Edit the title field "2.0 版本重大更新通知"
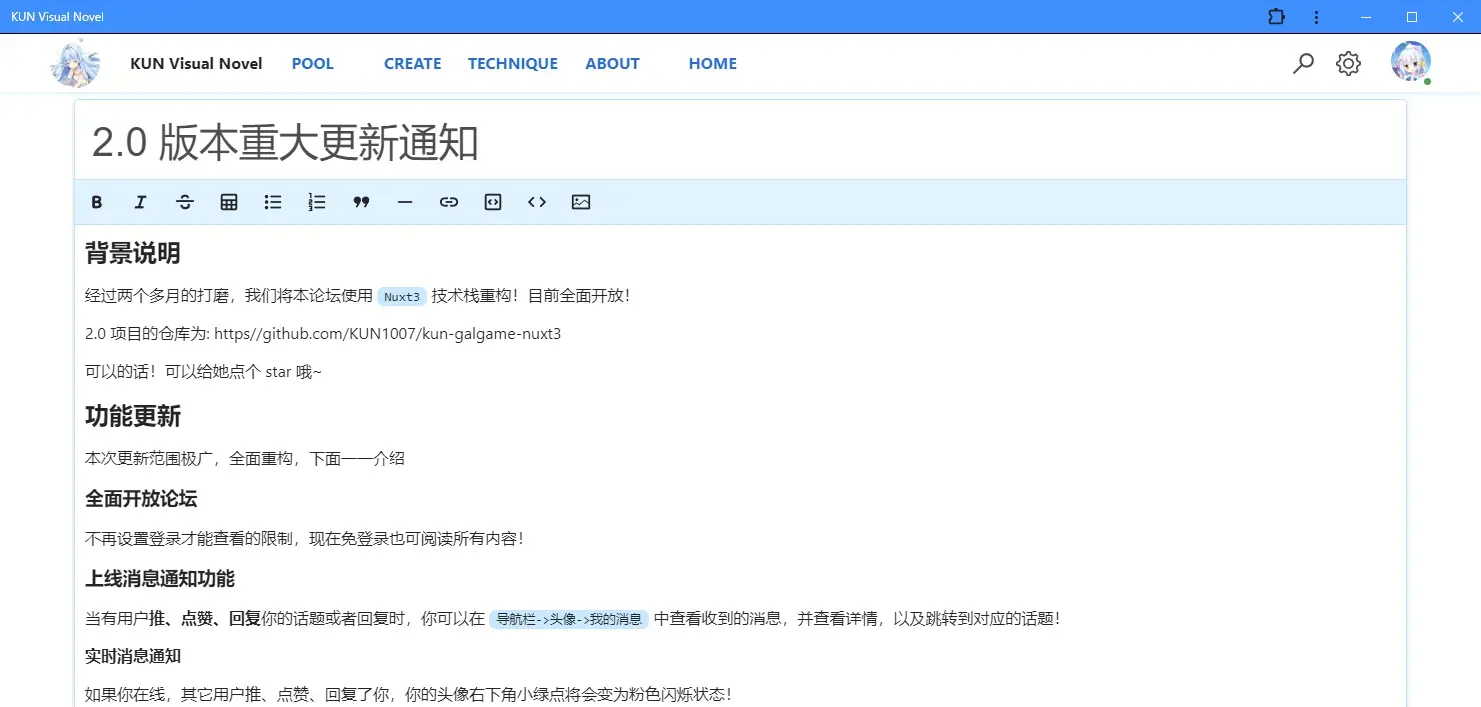 pyautogui.click(x=740, y=143)
